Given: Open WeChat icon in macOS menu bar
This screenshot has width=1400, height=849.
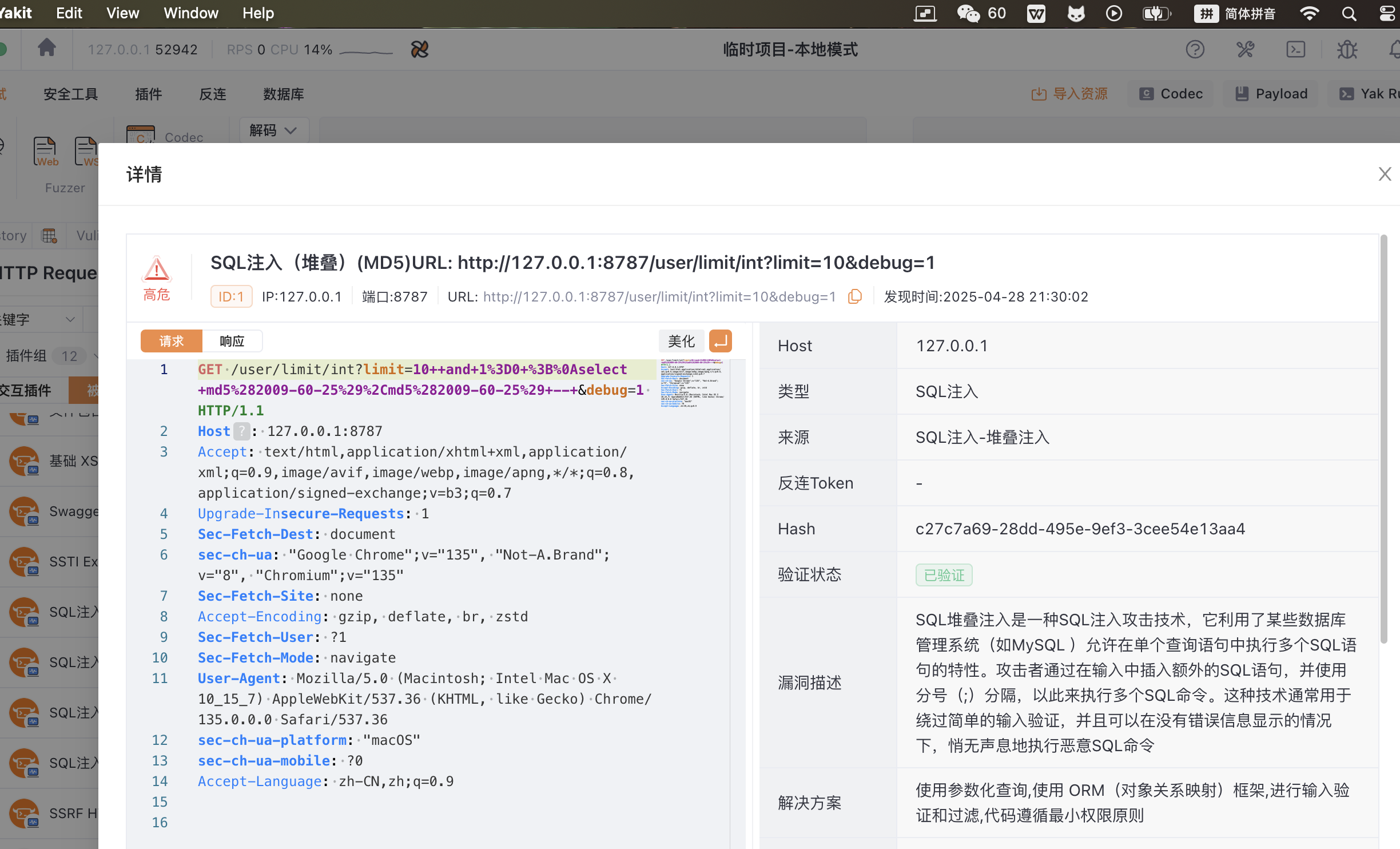Looking at the screenshot, I should [x=968, y=13].
